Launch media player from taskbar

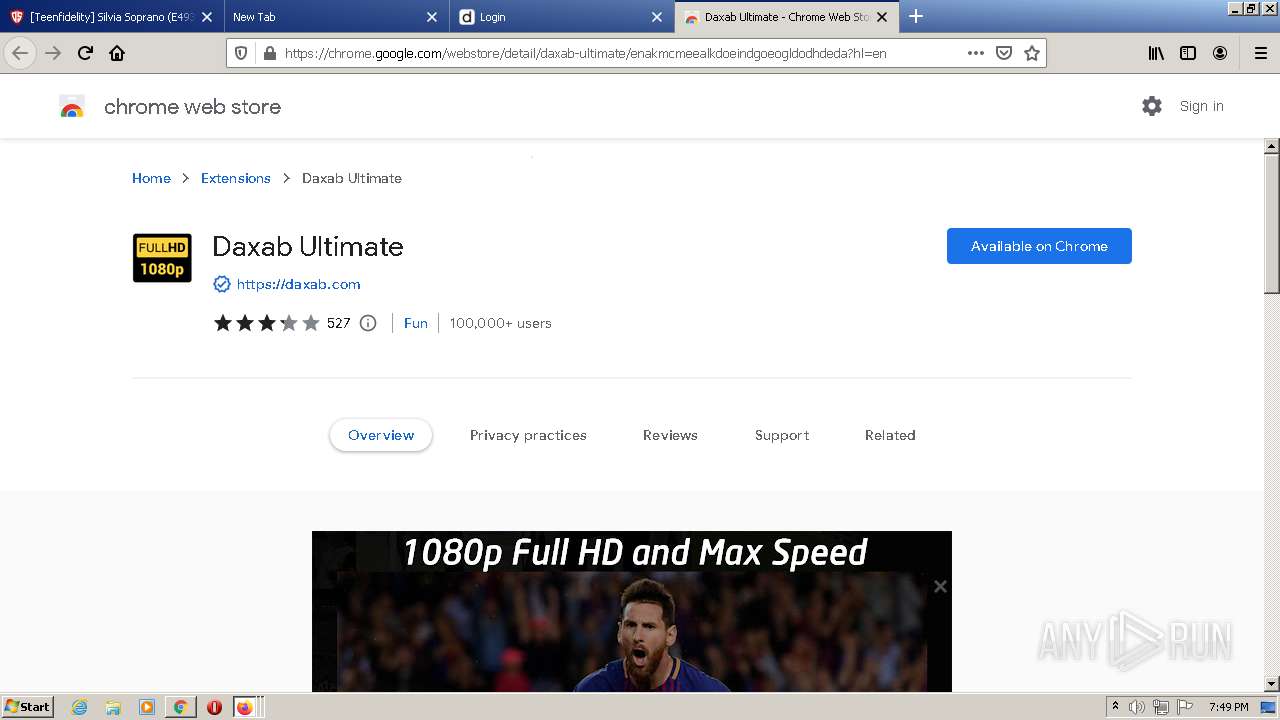[147, 707]
